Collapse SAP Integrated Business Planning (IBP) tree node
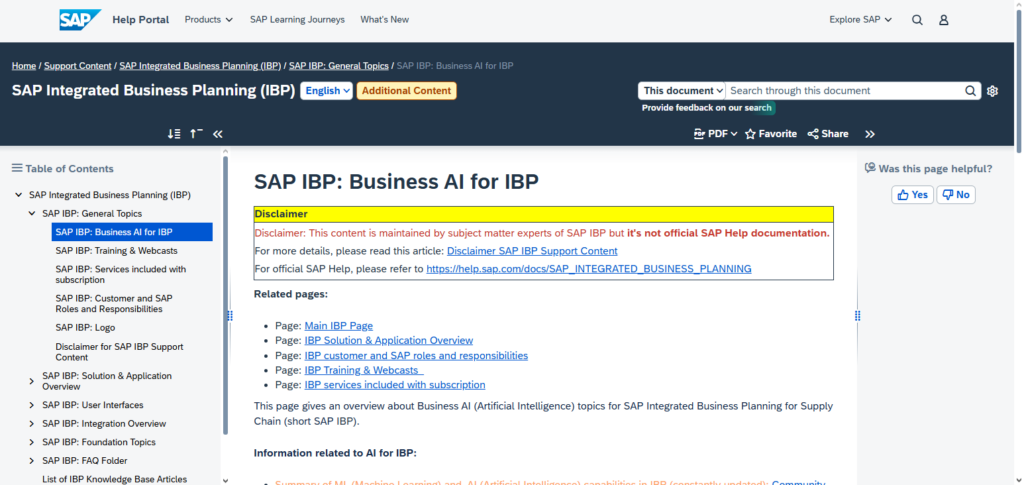This screenshot has width=1024, height=485. pos(18,195)
